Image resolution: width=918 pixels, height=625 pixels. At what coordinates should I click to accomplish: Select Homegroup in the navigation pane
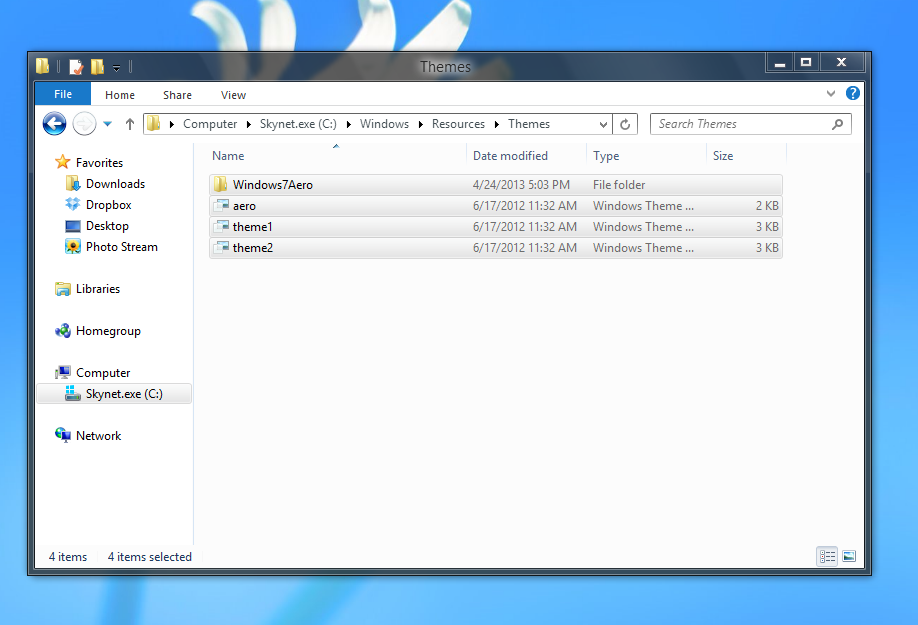point(108,331)
